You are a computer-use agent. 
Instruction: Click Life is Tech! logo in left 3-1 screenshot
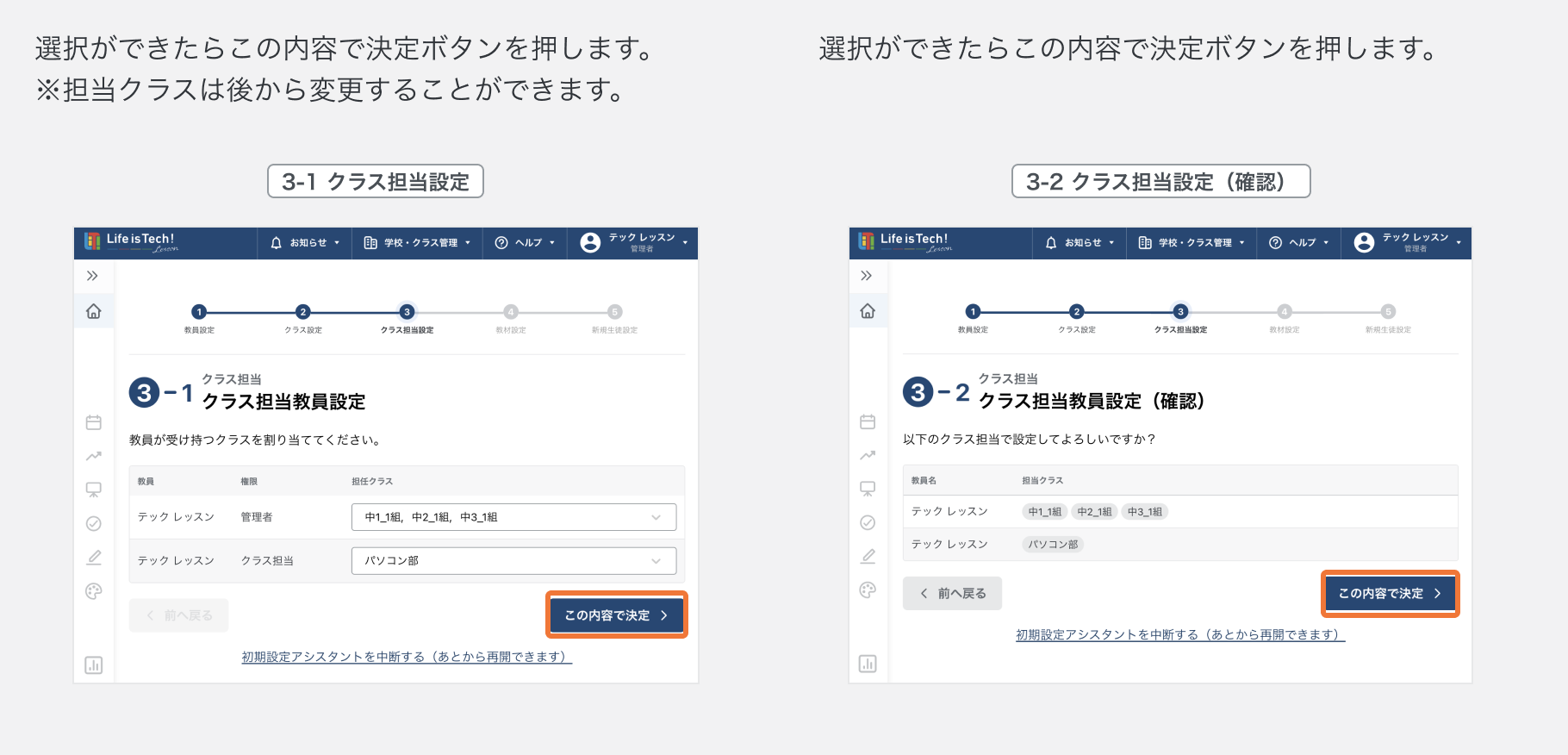(132, 242)
